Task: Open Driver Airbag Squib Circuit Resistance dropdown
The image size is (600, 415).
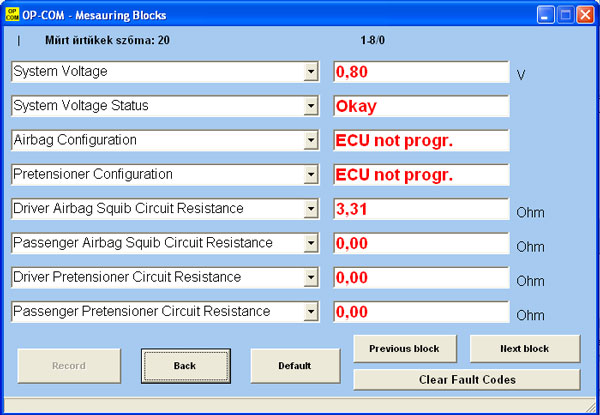Action: pyautogui.click(x=310, y=210)
